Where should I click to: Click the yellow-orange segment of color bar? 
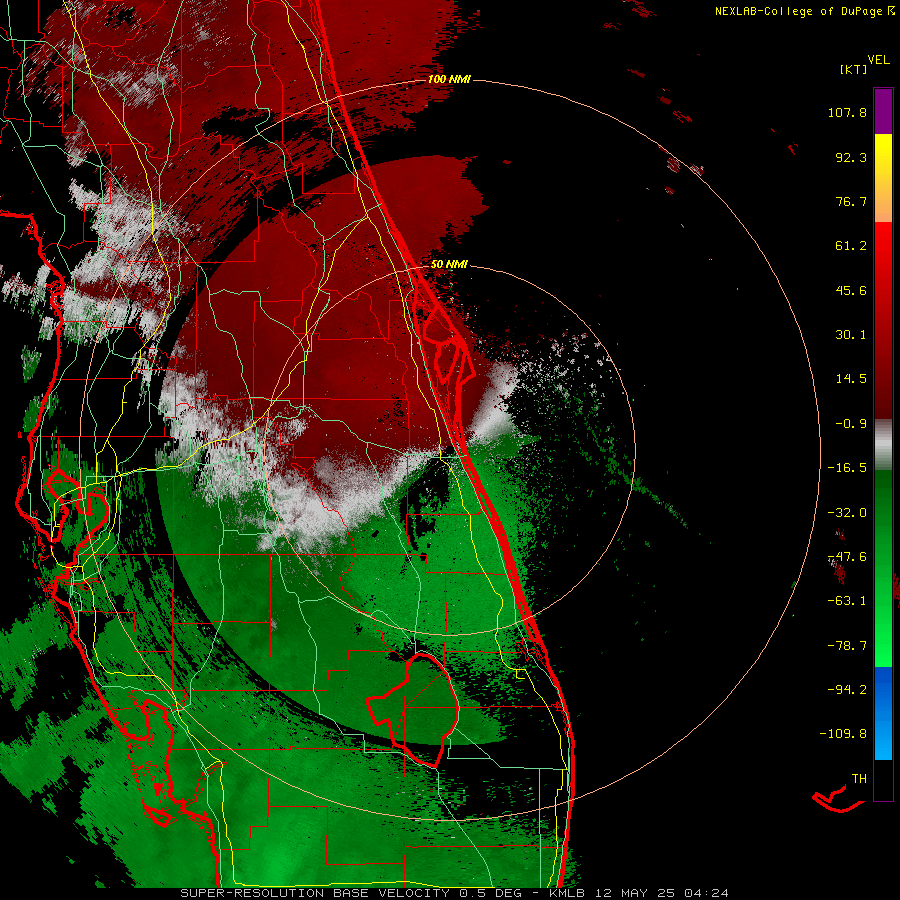pos(883,178)
